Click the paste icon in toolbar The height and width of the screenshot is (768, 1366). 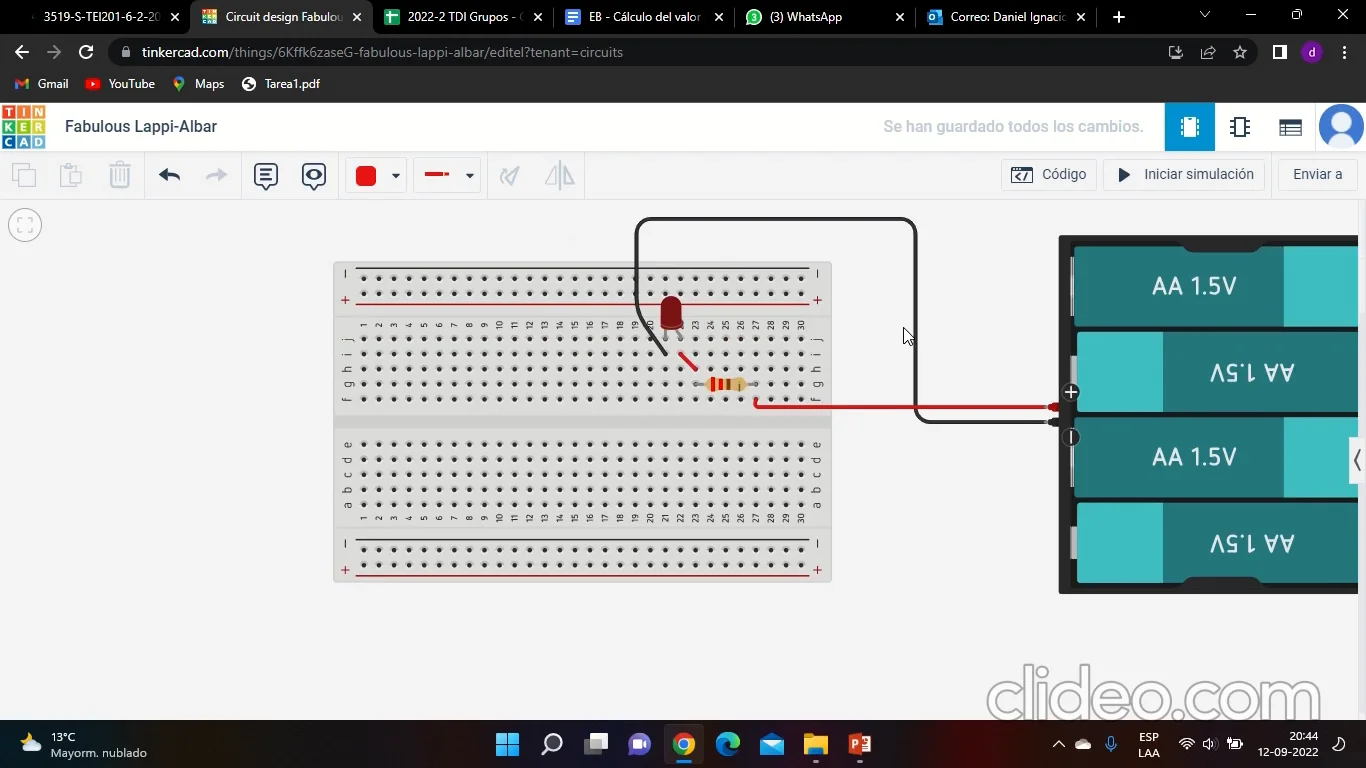point(71,175)
